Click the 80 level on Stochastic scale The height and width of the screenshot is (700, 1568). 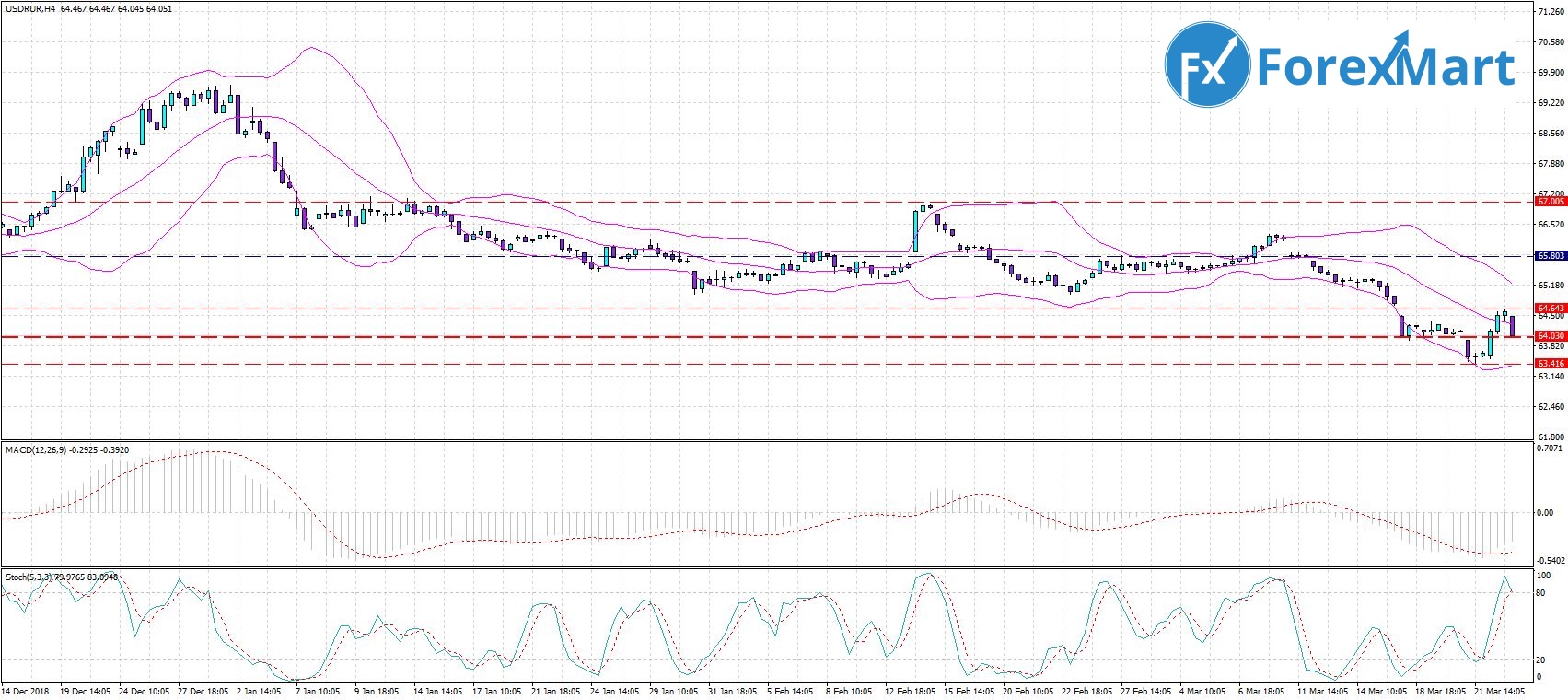tap(1539, 593)
